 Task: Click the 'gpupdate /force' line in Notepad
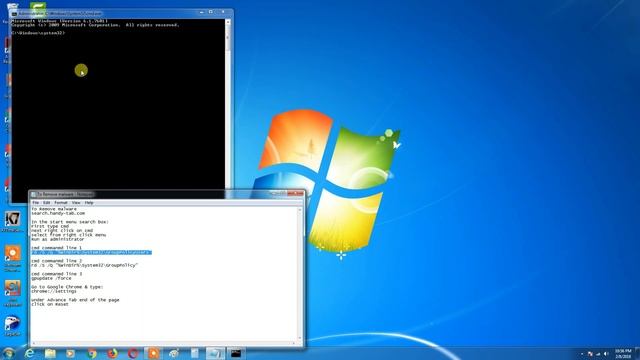[51, 278]
